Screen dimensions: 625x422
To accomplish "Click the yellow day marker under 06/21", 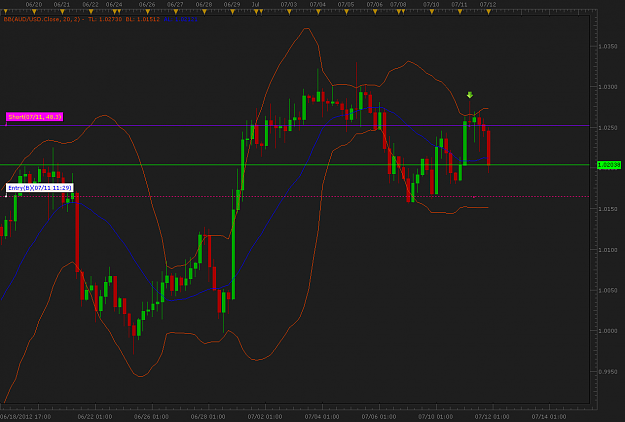I will coord(62,12).
